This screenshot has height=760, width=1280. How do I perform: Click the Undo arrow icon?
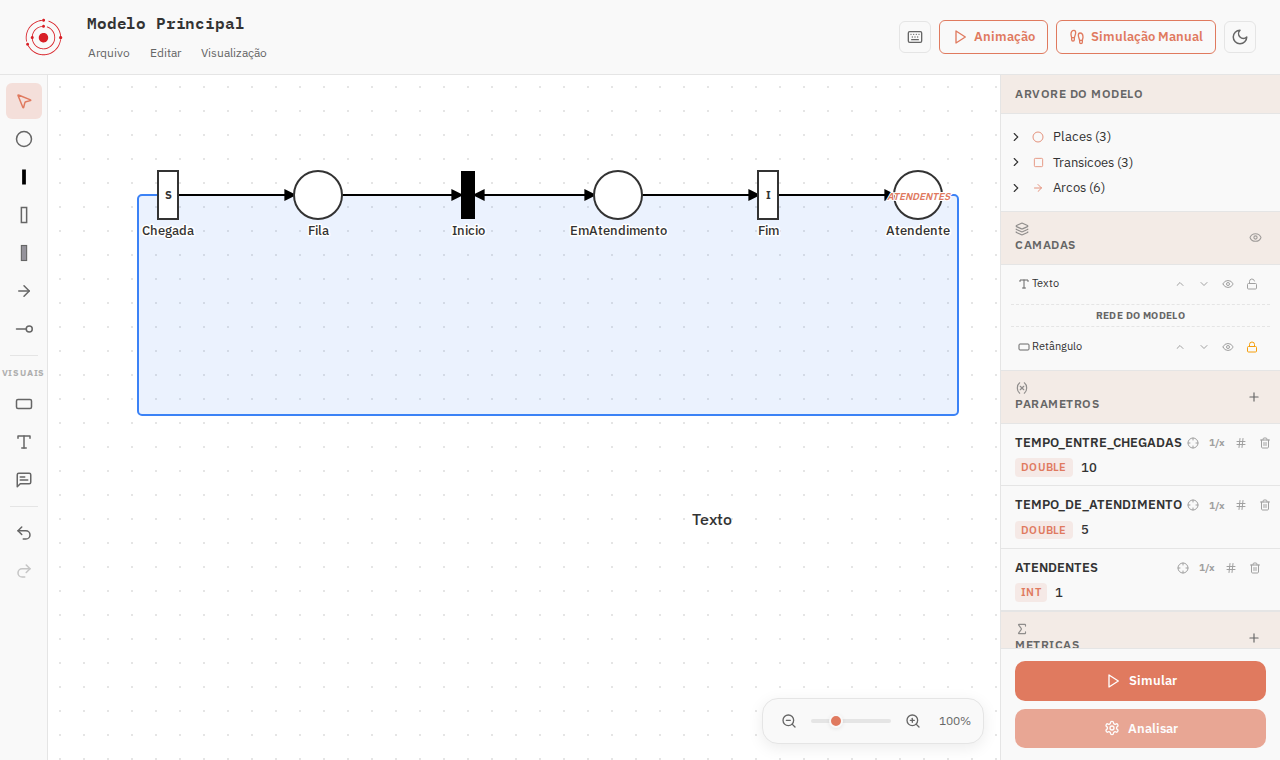[24, 533]
